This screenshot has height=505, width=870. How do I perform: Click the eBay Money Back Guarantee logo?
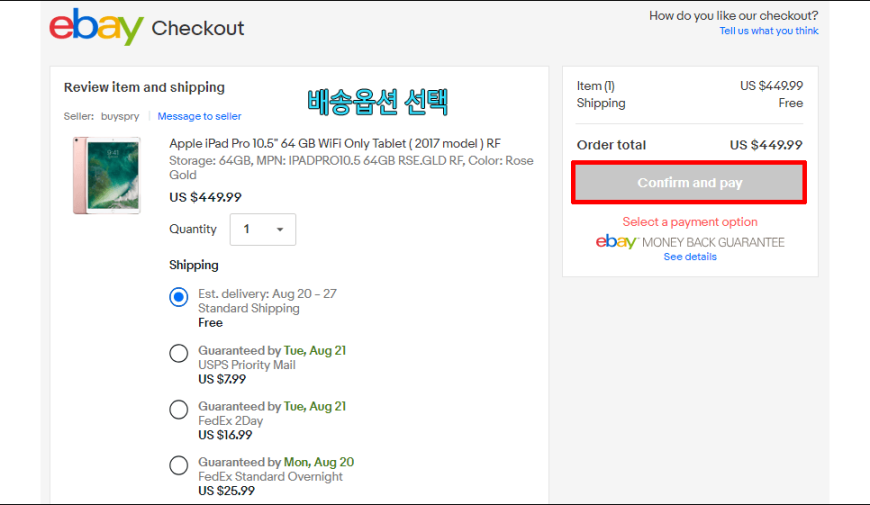[690, 242]
